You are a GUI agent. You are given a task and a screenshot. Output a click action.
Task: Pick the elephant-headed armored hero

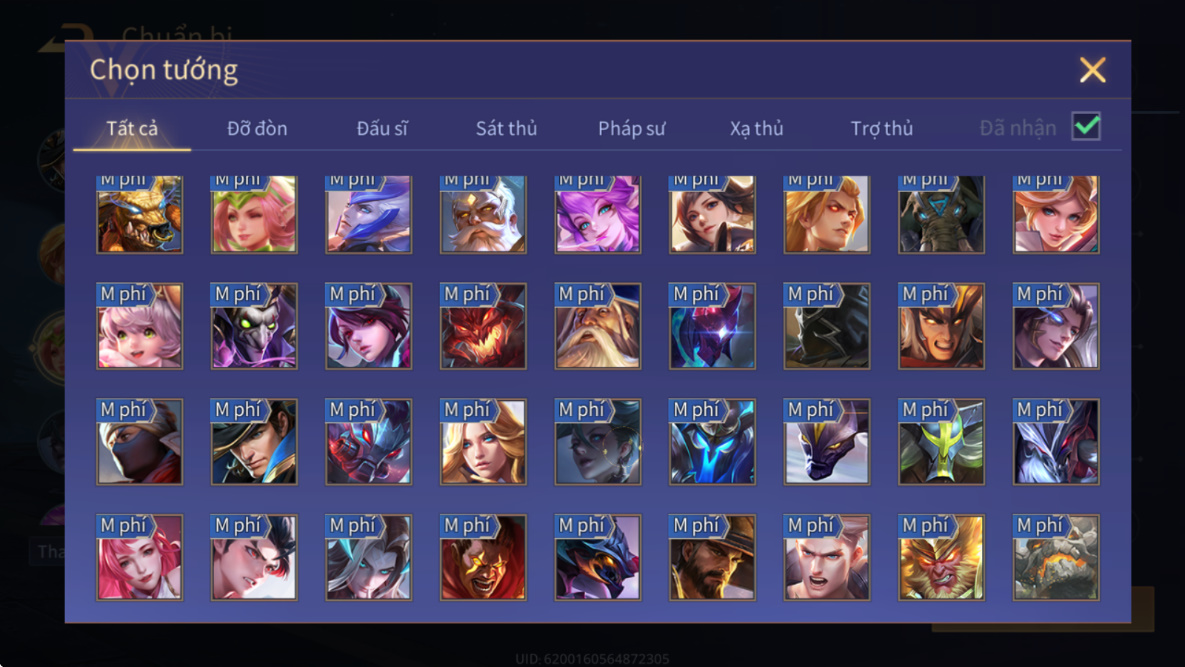942,215
